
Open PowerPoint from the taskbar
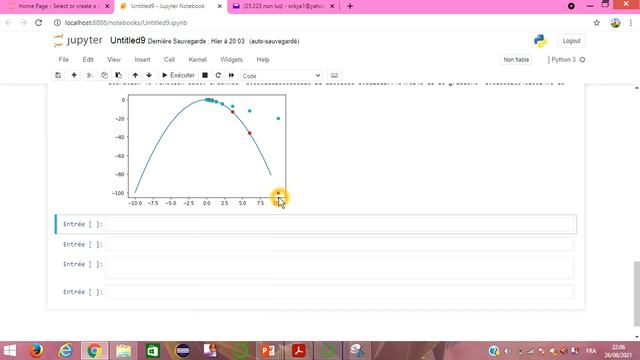[268, 351]
